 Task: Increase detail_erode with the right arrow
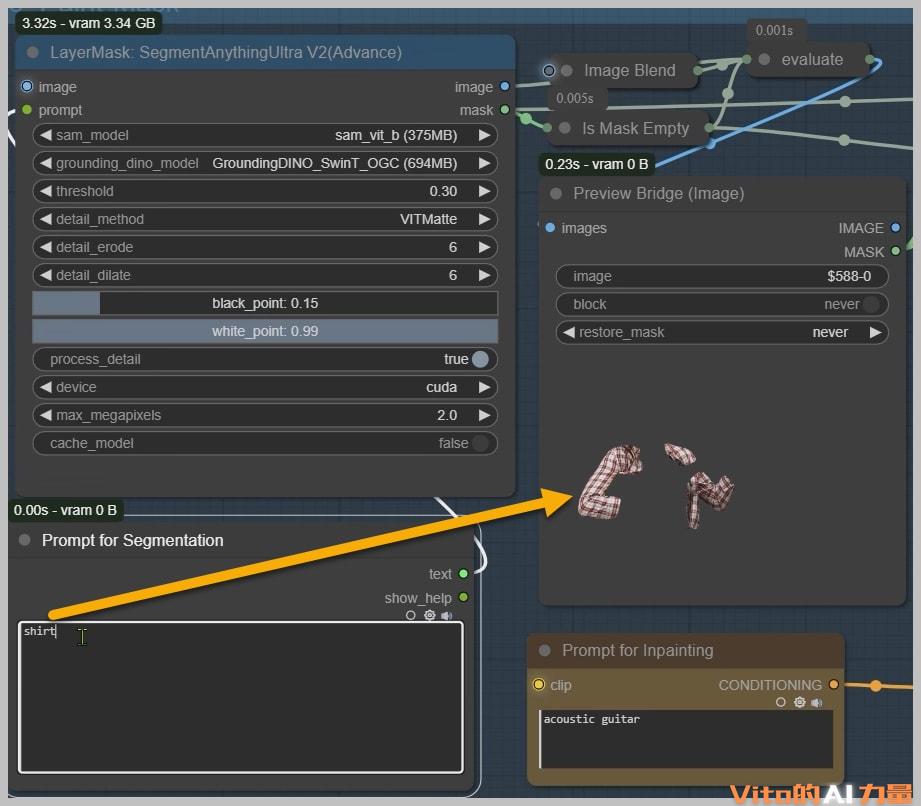point(485,247)
